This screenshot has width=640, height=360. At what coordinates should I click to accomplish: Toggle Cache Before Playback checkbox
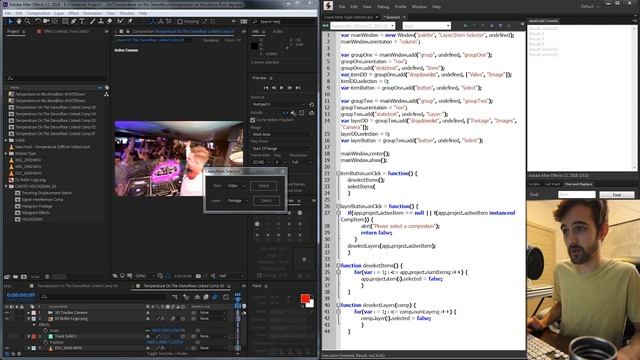252,120
